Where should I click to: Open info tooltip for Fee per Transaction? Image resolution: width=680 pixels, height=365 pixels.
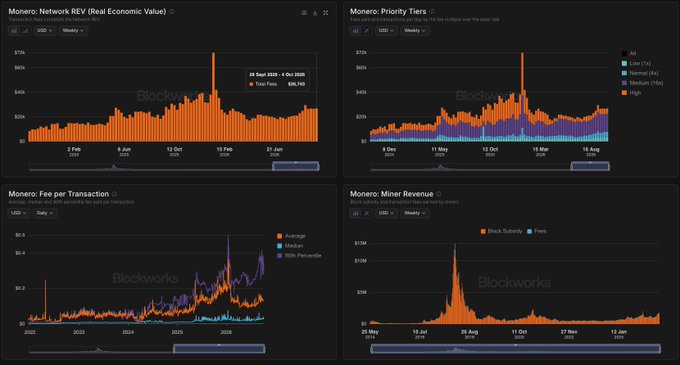coord(114,194)
